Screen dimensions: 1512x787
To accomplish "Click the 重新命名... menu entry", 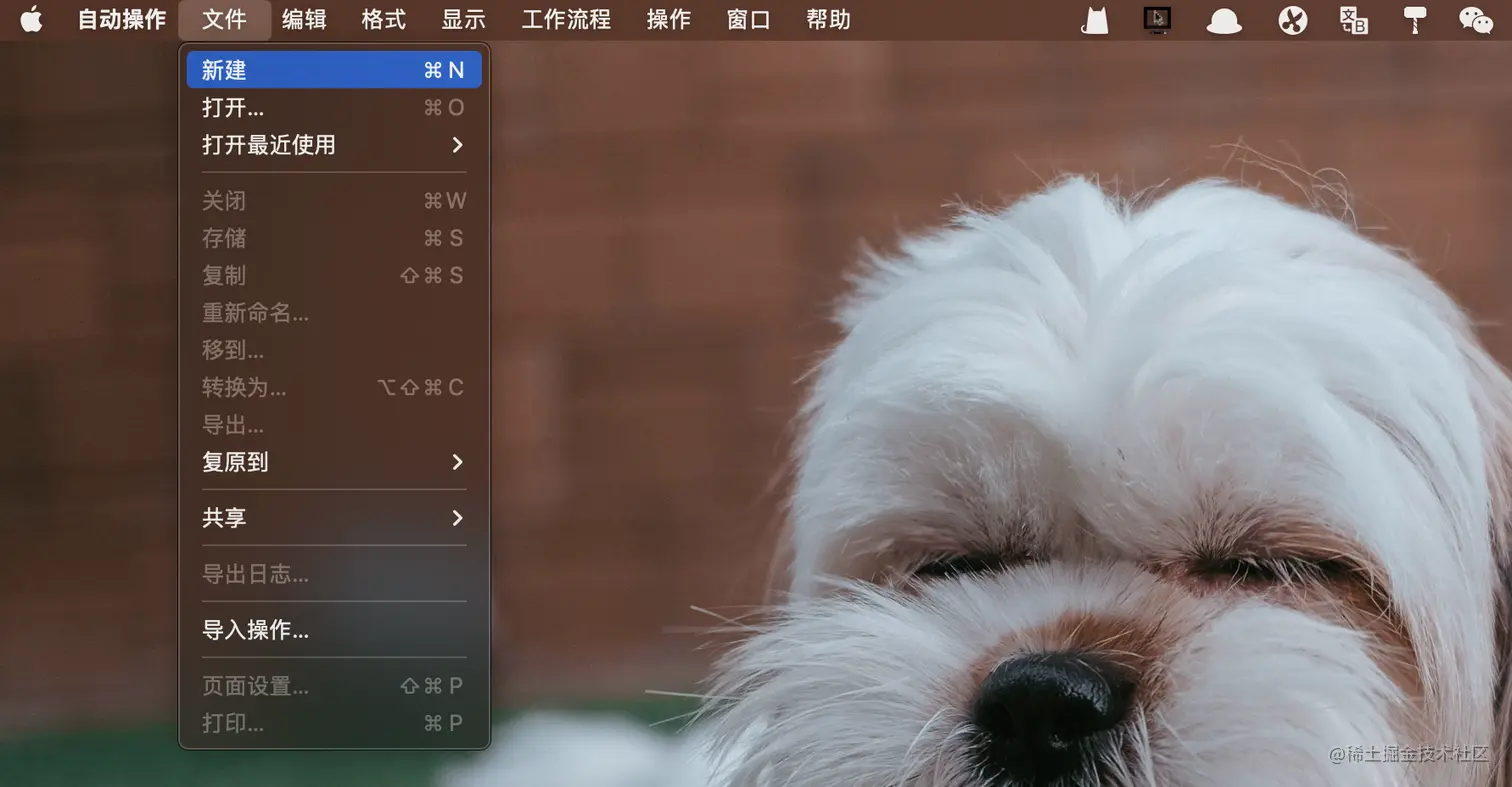I will 334,313.
